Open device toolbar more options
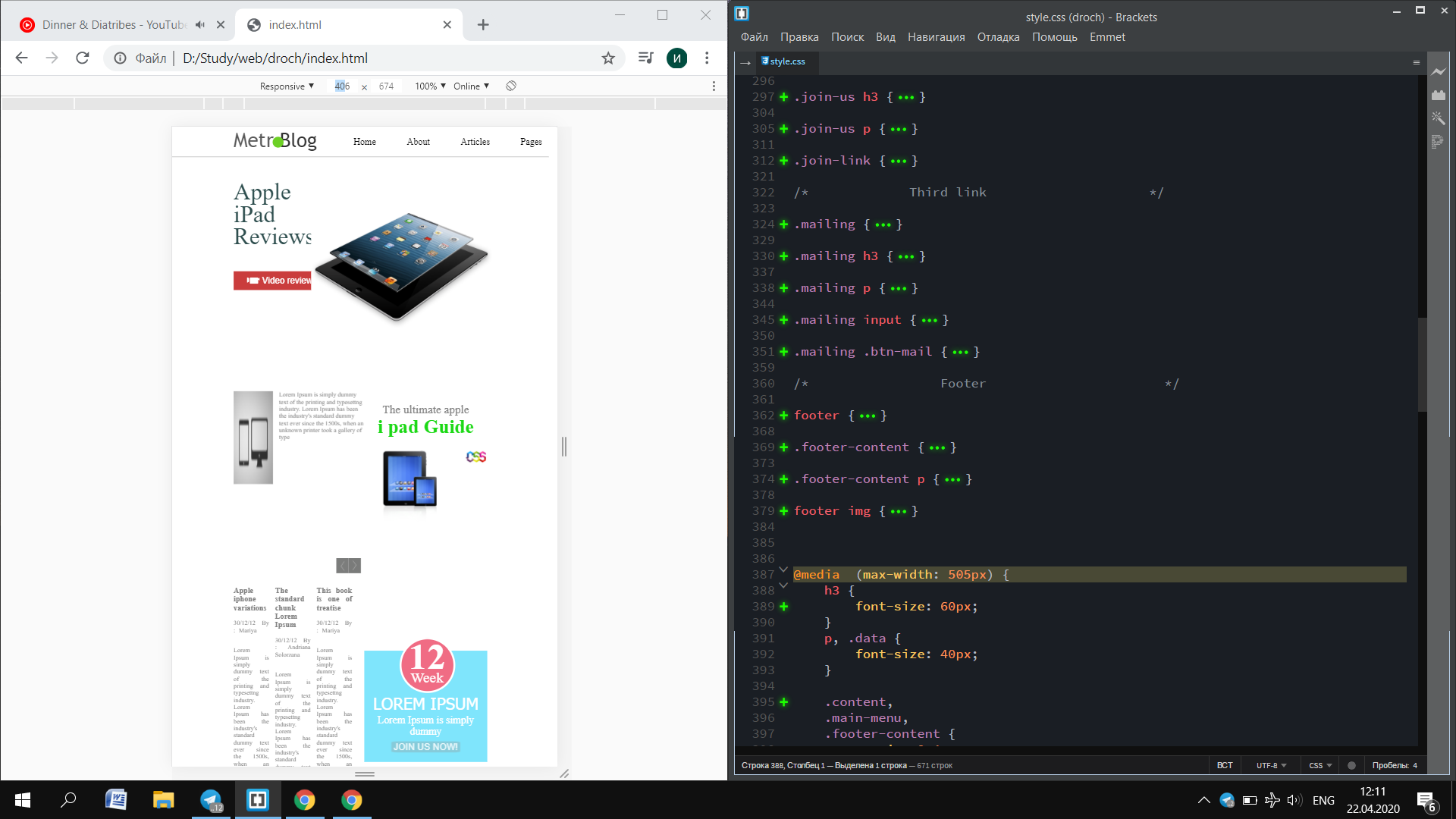 click(714, 86)
